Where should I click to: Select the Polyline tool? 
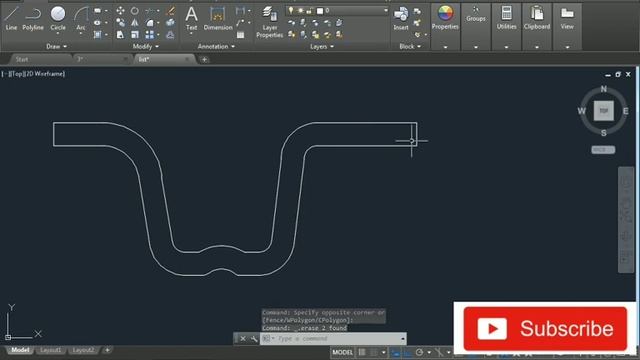(x=33, y=18)
